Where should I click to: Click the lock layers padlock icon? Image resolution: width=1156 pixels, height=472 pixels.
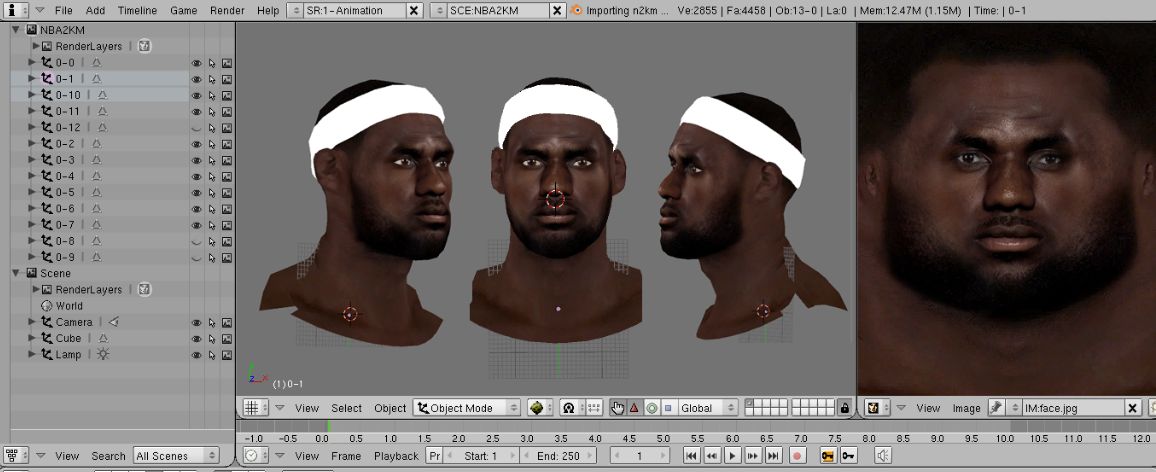(x=845, y=408)
